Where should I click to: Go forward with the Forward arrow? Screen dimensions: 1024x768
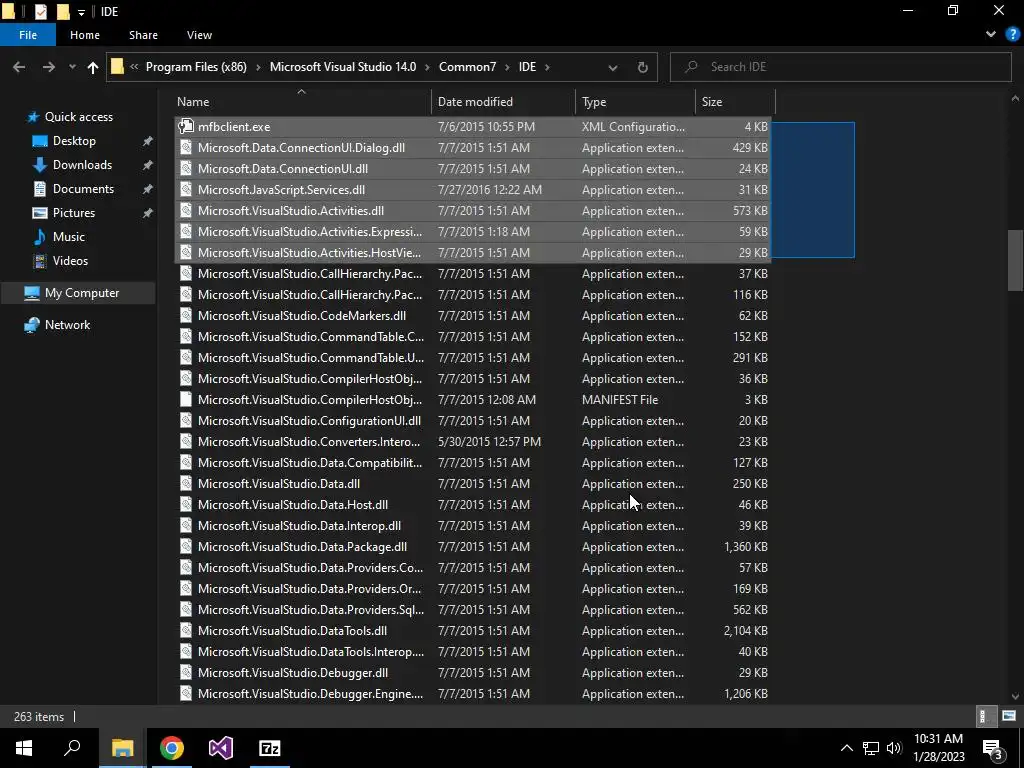(x=49, y=67)
